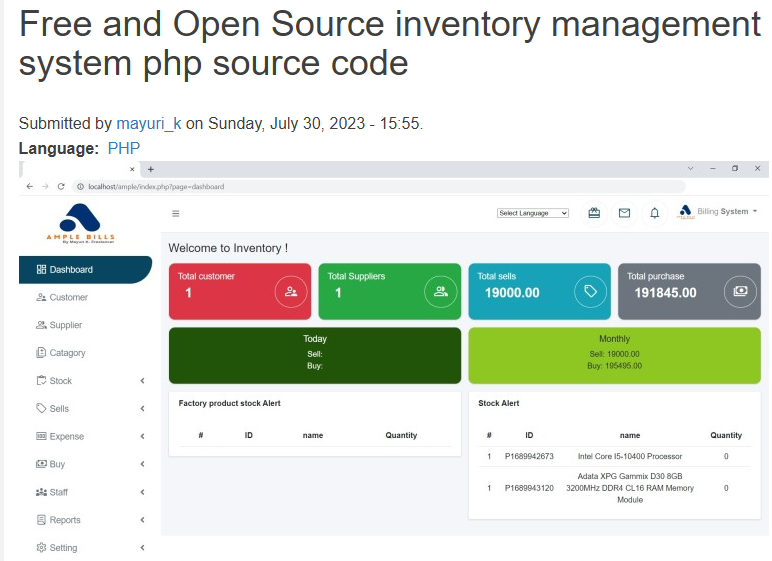This screenshot has height=561, width=772.
Task: Open the mail envelope icon
Action: coord(624,213)
